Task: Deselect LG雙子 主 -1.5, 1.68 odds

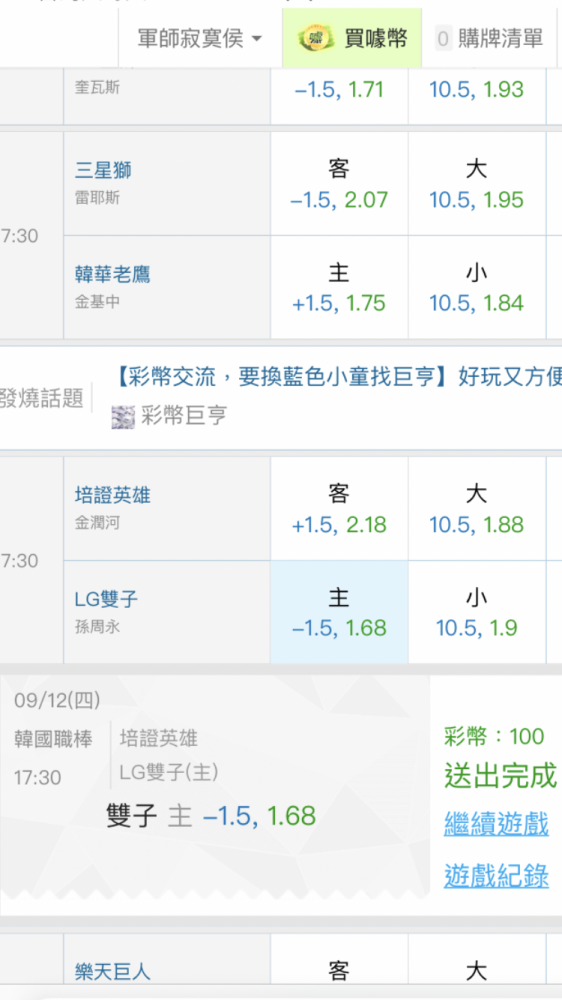Action: click(339, 612)
